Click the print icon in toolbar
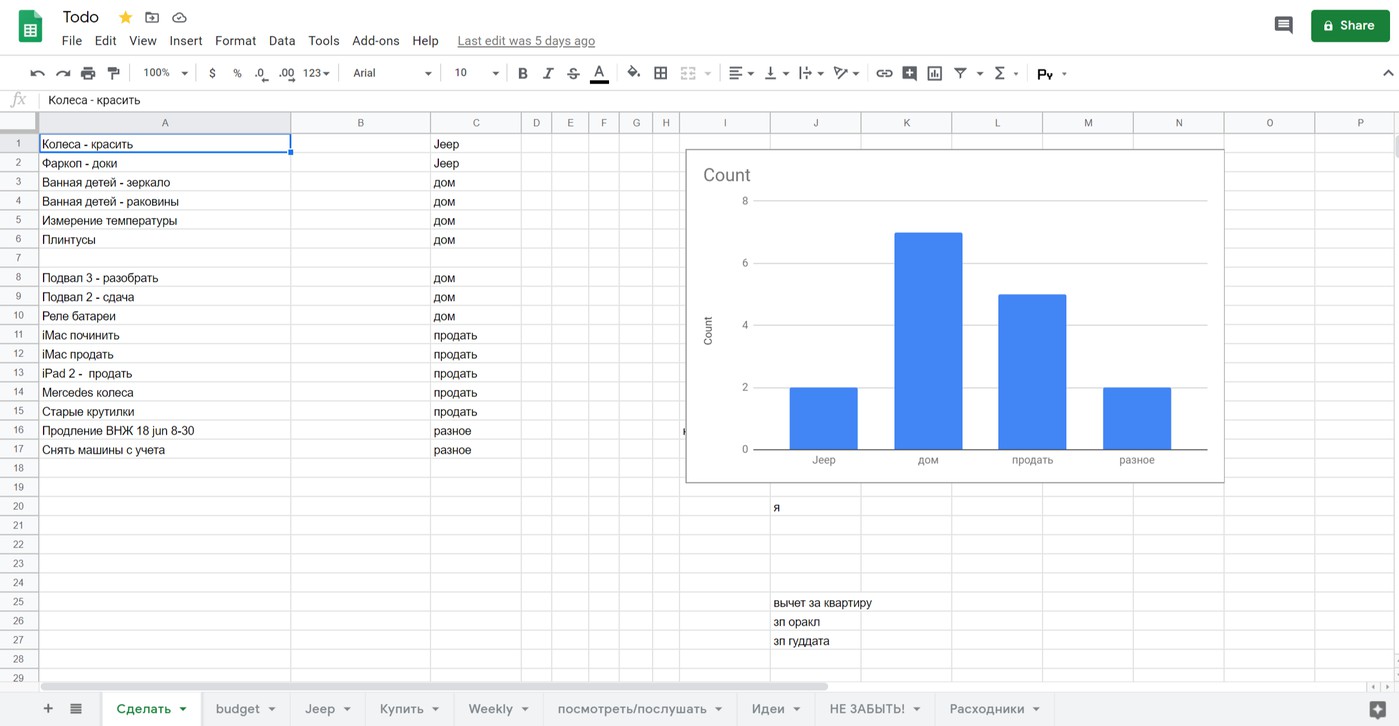Image resolution: width=1399 pixels, height=726 pixels. (88, 73)
